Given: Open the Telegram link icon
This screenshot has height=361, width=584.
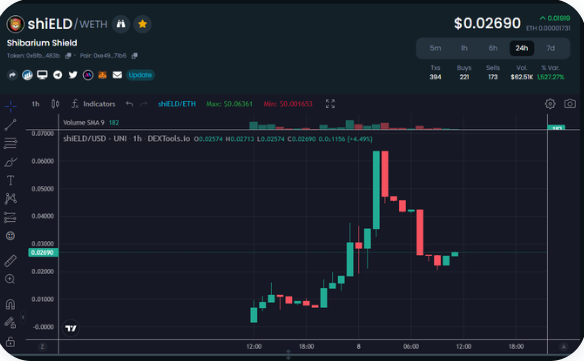Looking at the screenshot, I should coord(57,75).
